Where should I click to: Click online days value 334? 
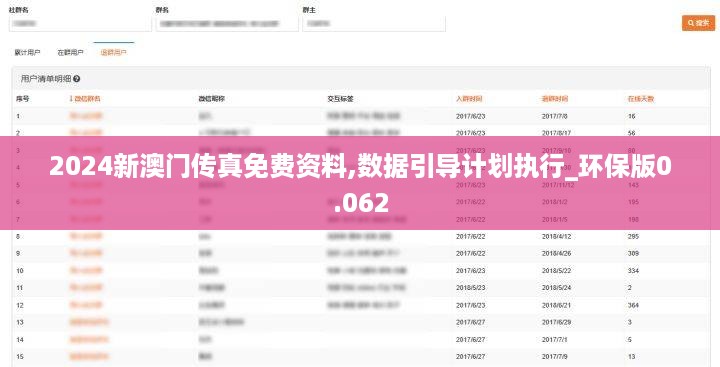[633, 271]
